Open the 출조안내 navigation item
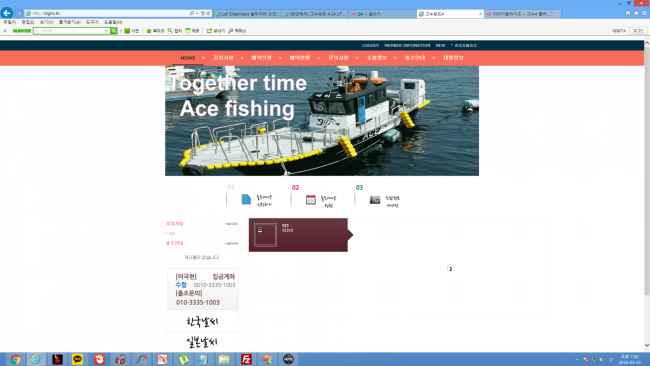Image resolution: width=650 pixels, height=366 pixels. pos(415,58)
